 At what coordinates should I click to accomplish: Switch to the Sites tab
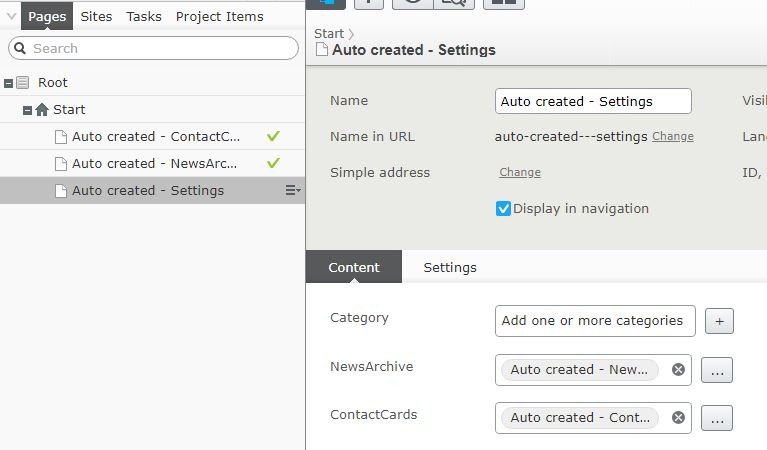(x=96, y=16)
